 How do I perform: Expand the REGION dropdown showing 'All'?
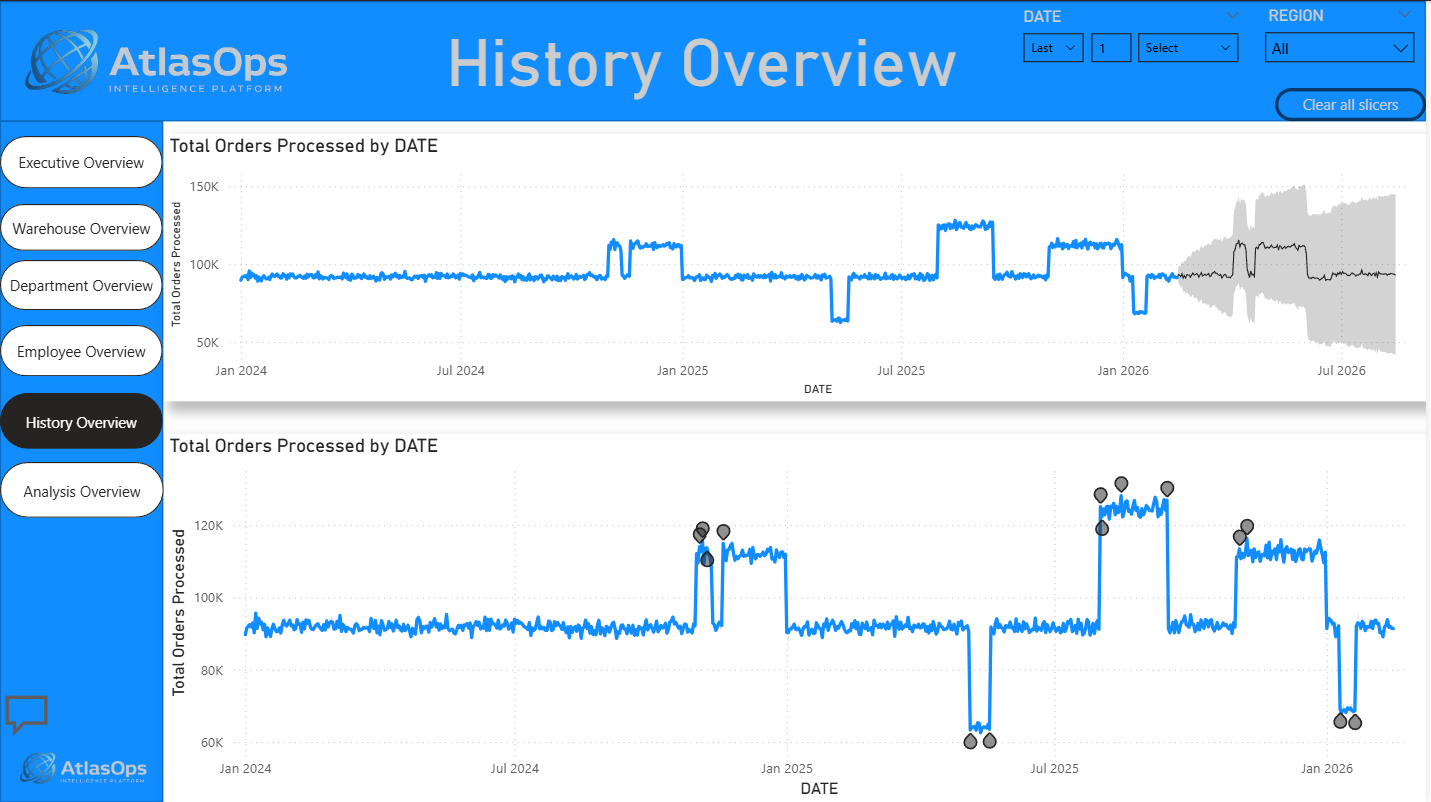click(1339, 47)
